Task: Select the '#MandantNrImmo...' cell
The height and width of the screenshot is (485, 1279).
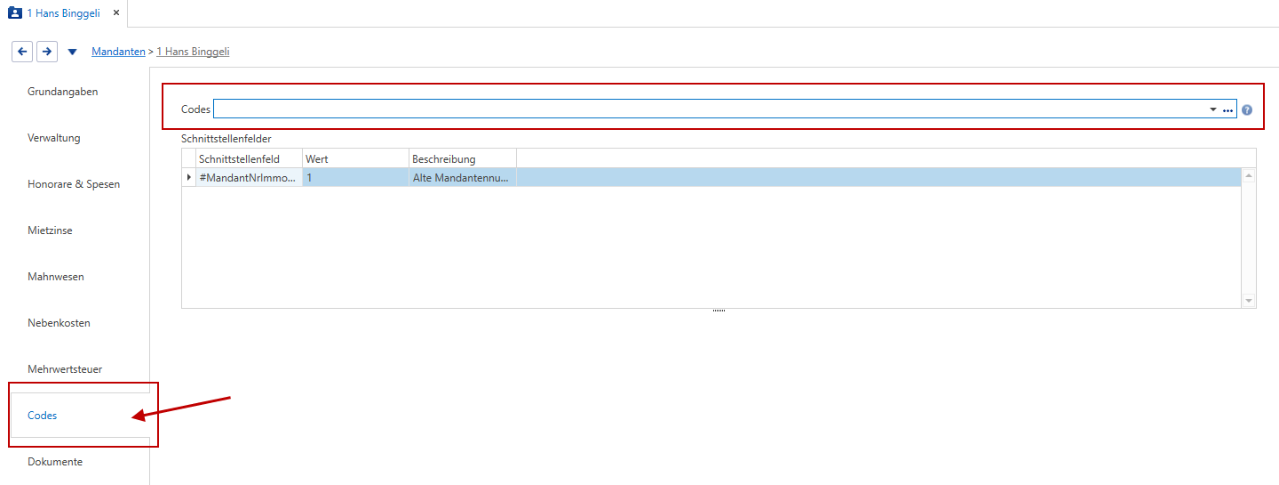Action: point(249,177)
